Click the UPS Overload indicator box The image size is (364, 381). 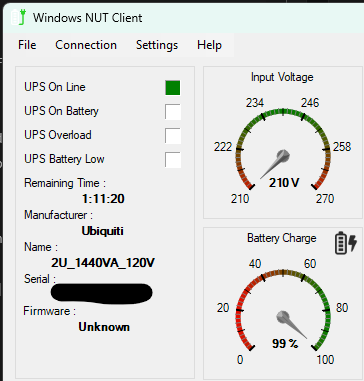coord(173,136)
